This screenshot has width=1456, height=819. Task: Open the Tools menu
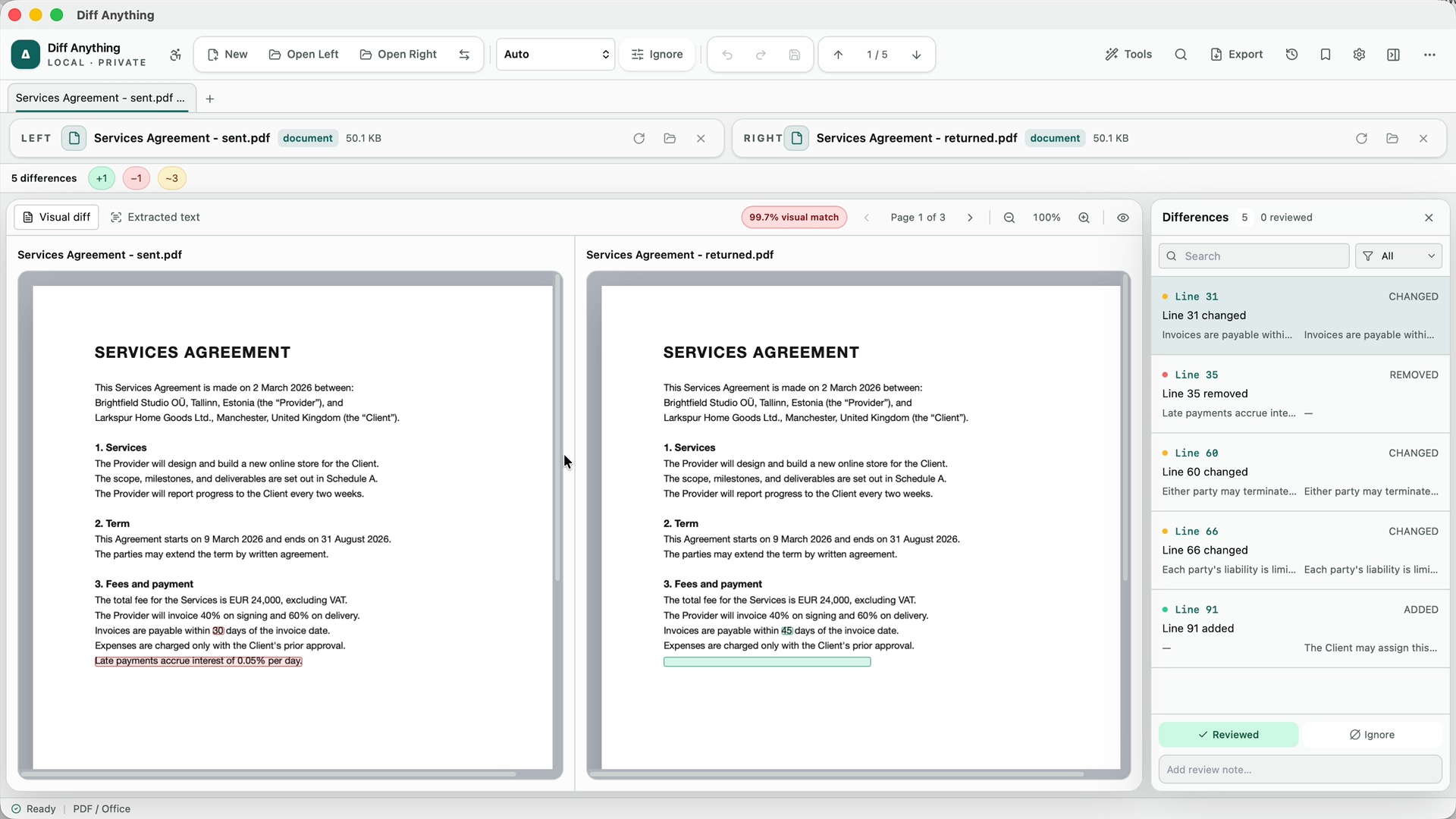coord(1128,55)
